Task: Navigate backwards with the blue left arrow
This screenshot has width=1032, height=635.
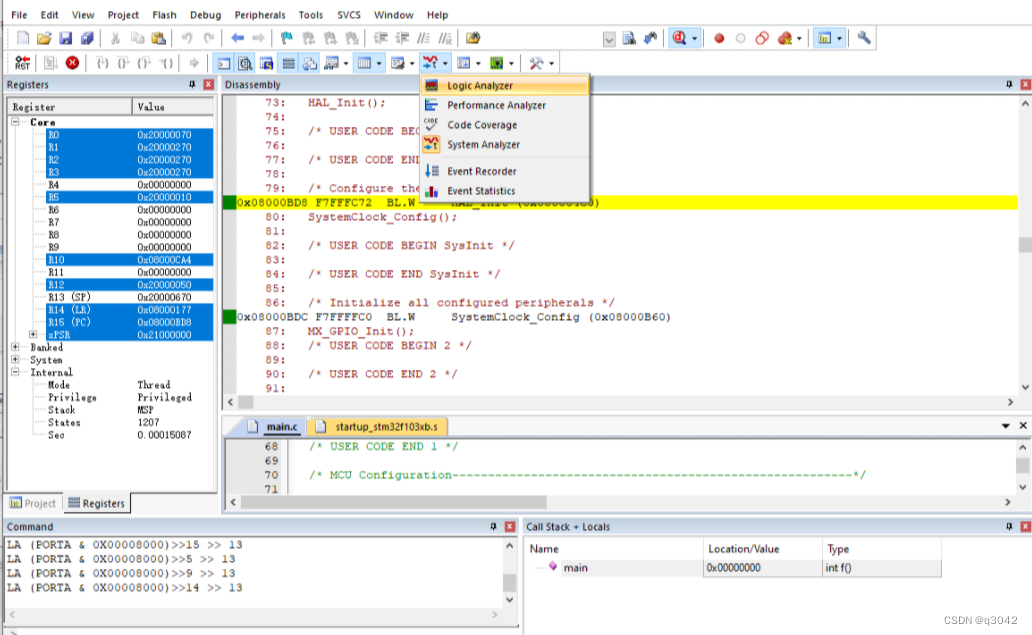Action: click(238, 38)
